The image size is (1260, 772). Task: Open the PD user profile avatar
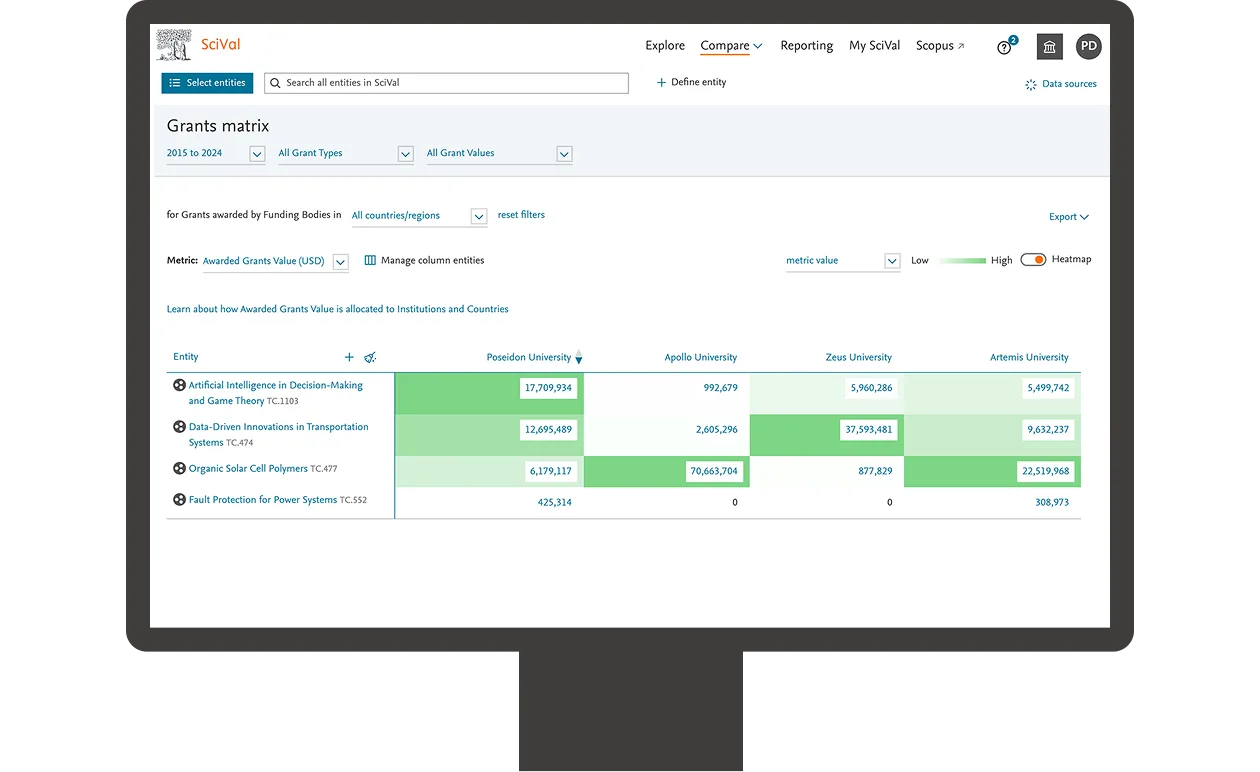tap(1088, 46)
